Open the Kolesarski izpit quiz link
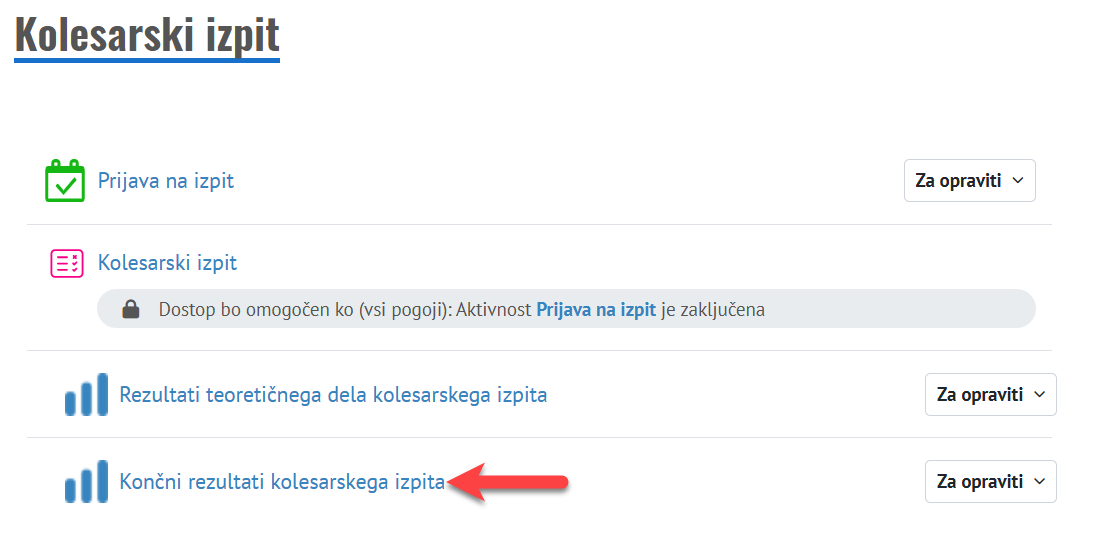The image size is (1100, 541). pyautogui.click(x=167, y=263)
